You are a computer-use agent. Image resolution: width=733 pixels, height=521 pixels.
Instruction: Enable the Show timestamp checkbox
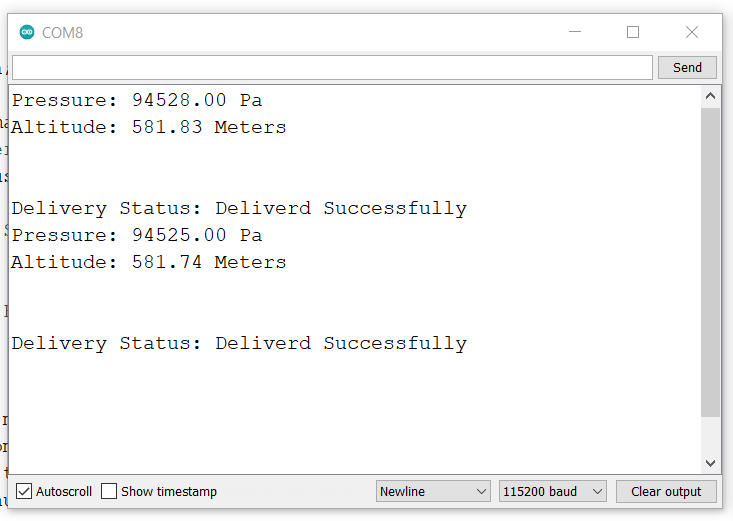pyautogui.click(x=109, y=491)
